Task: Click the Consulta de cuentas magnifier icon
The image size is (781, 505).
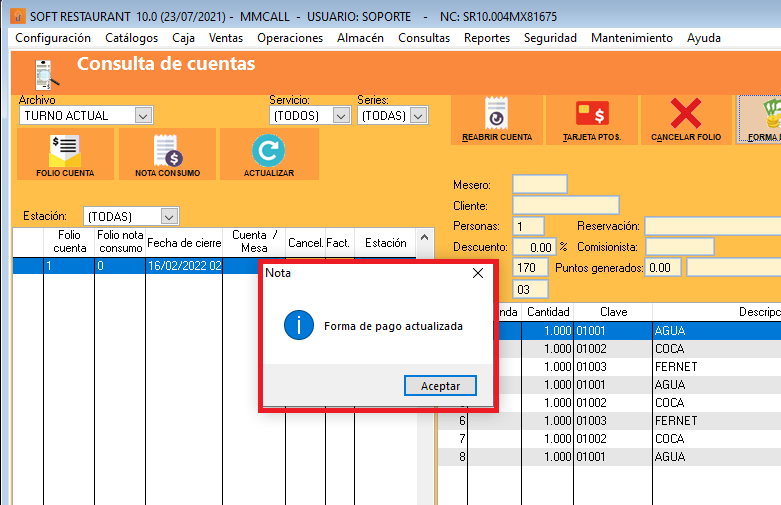Action: [45, 73]
